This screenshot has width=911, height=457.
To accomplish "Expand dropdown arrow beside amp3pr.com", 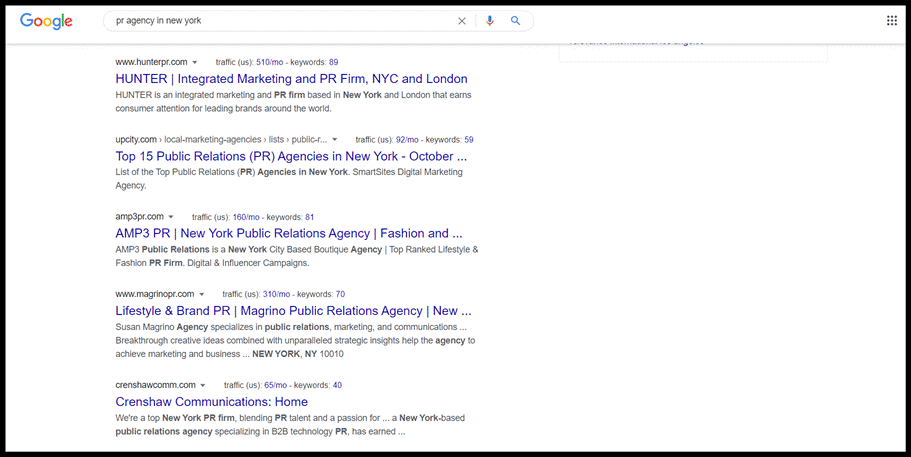I will coord(171,217).
